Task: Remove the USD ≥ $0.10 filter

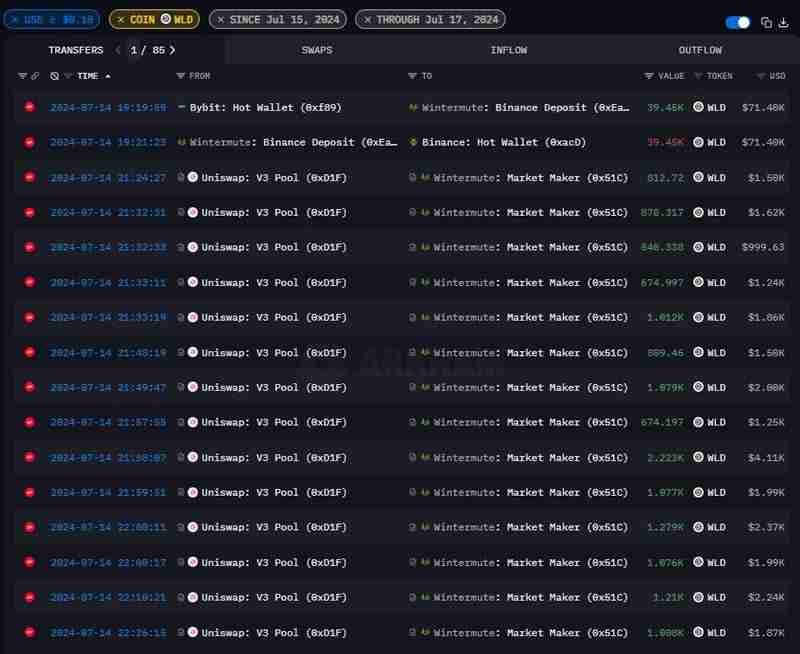Action: coord(15,20)
